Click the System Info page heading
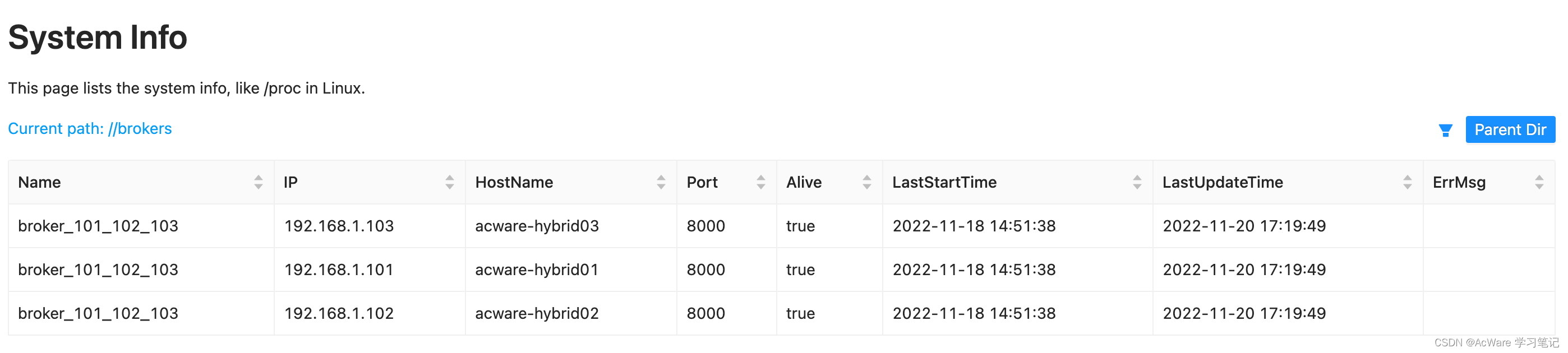The image size is (1568, 353). (x=98, y=37)
